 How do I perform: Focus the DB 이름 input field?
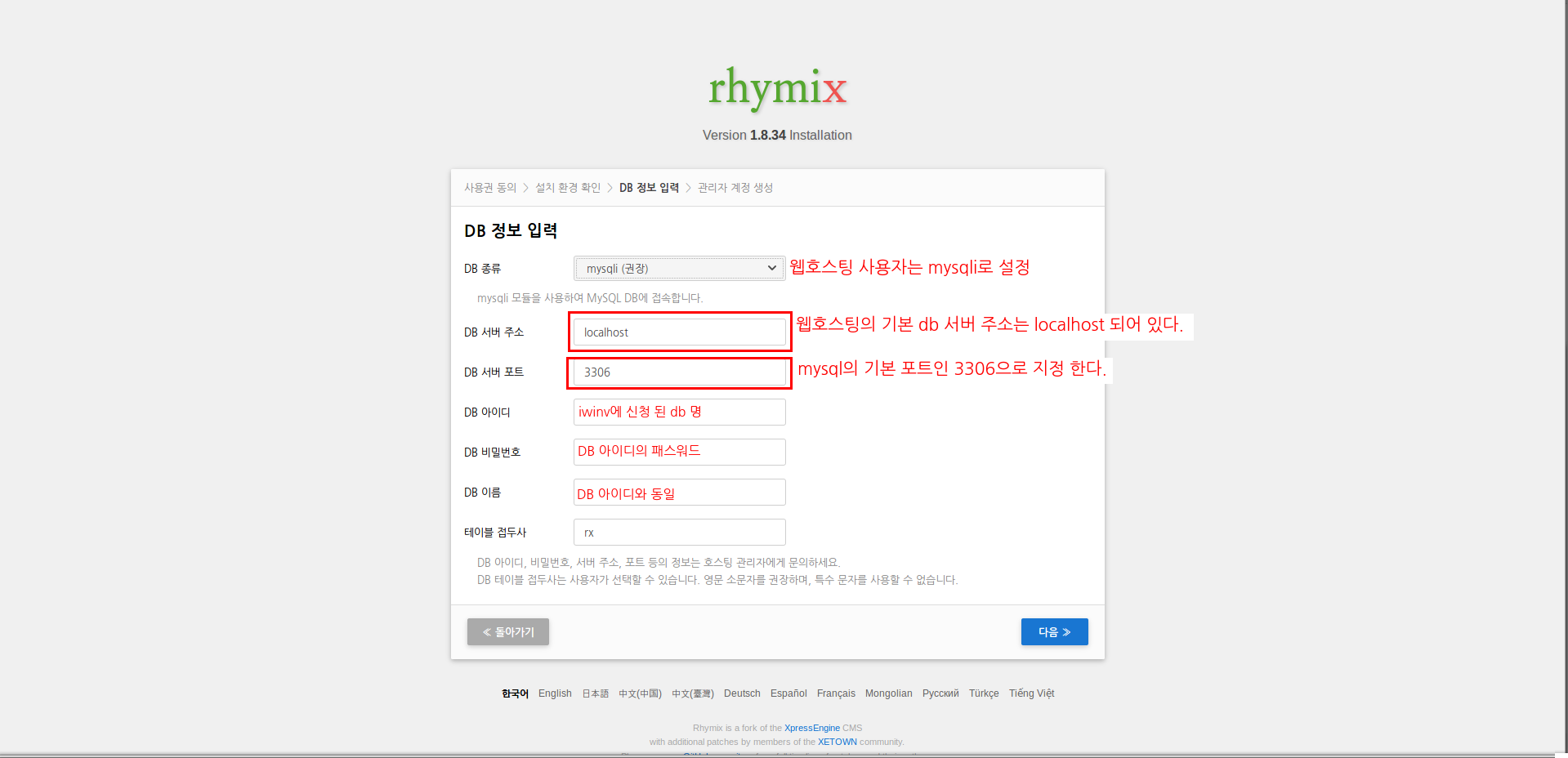pyautogui.click(x=679, y=493)
